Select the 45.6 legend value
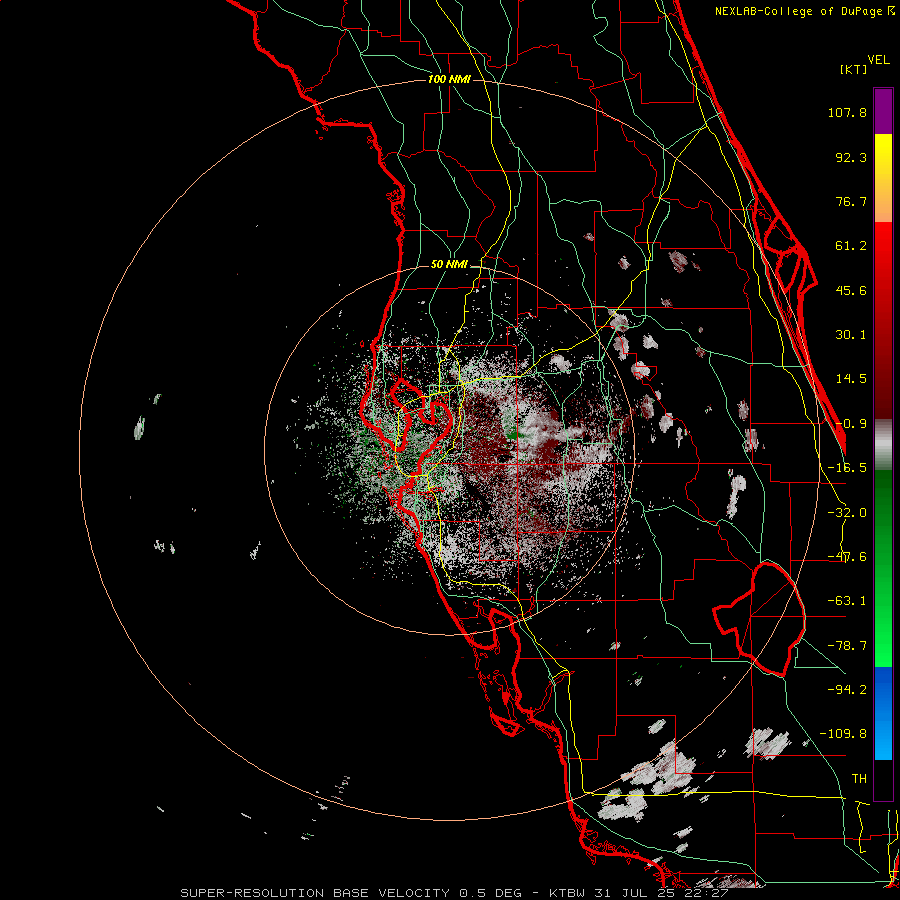 (x=851, y=290)
